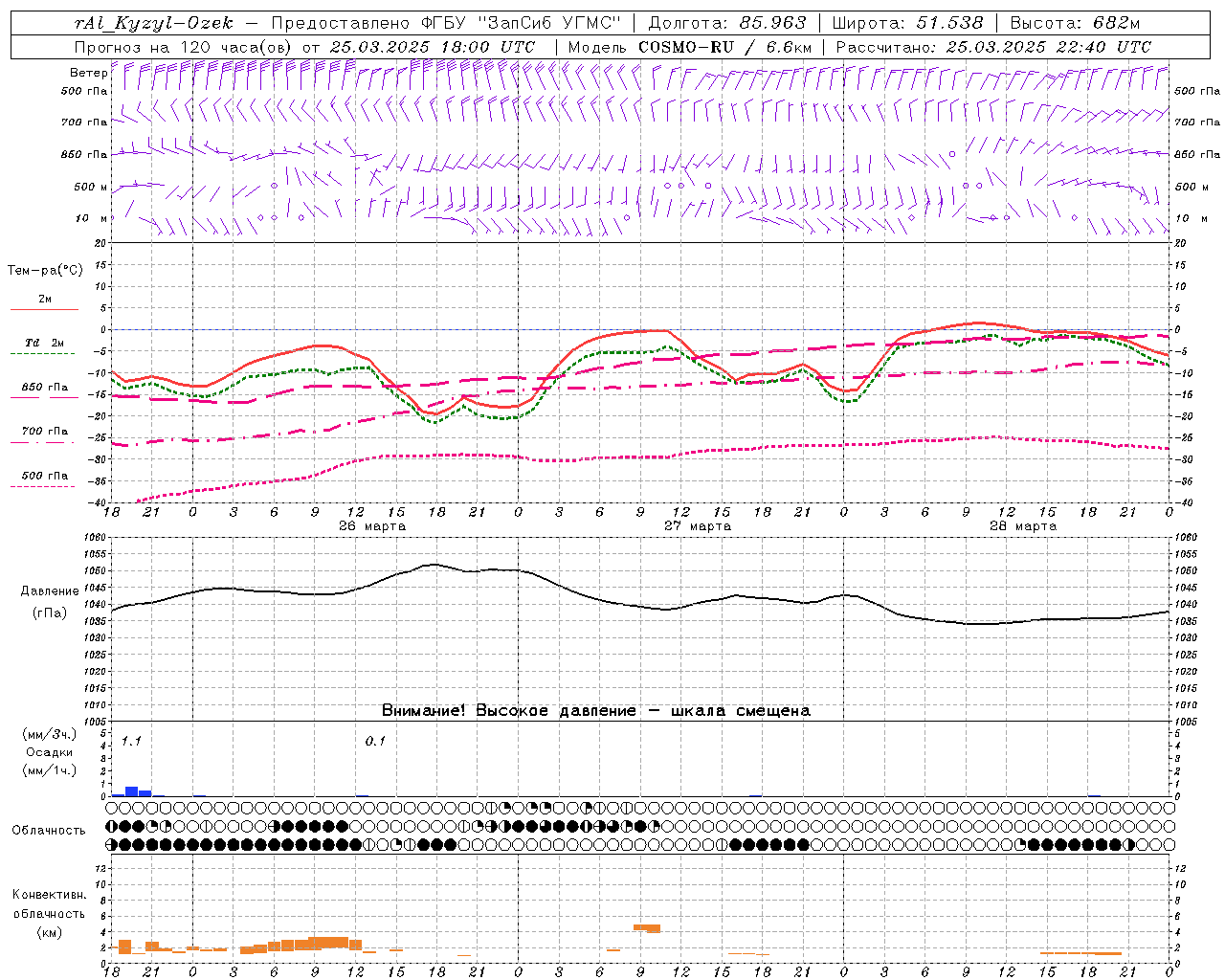Click the red solid line swatch under 2м

(x=45, y=309)
